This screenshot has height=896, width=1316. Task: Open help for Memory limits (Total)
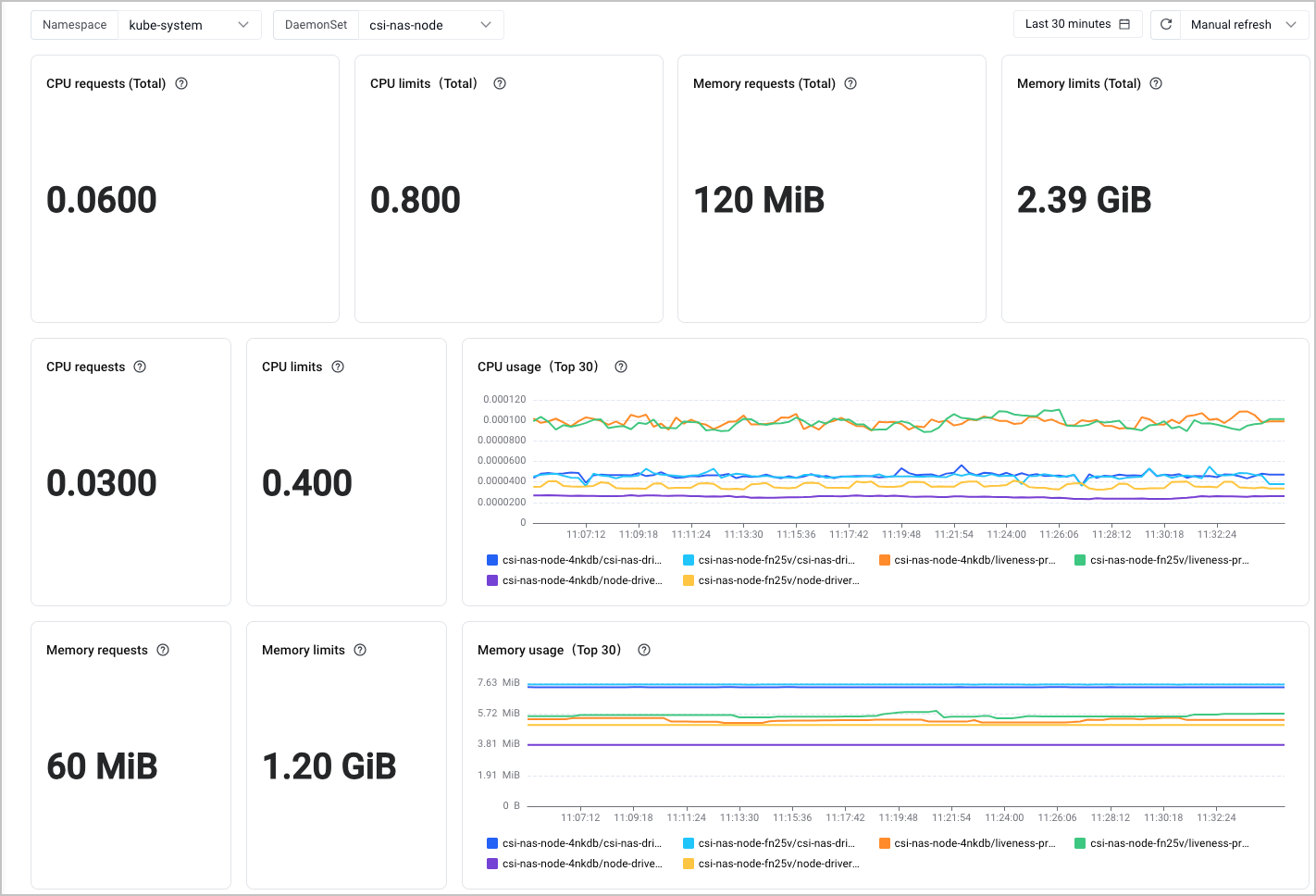1156,83
